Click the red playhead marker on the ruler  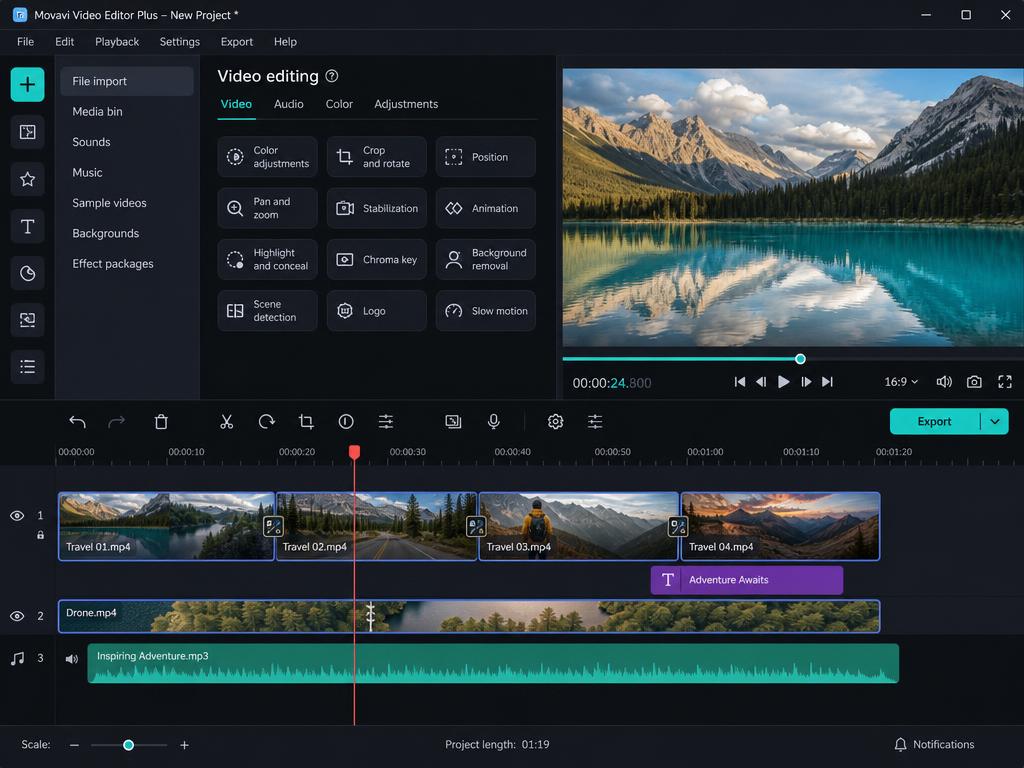355,452
